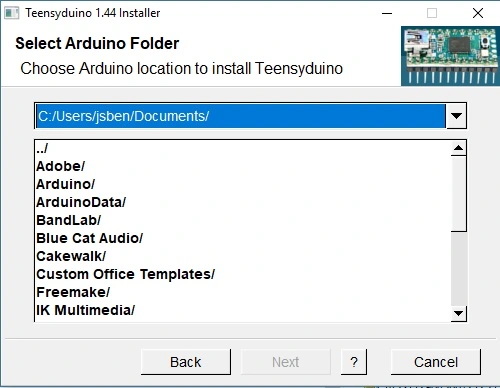Image resolution: width=500 pixels, height=388 pixels.
Task: Click the folder list scrollbar thumb
Action: (459, 193)
